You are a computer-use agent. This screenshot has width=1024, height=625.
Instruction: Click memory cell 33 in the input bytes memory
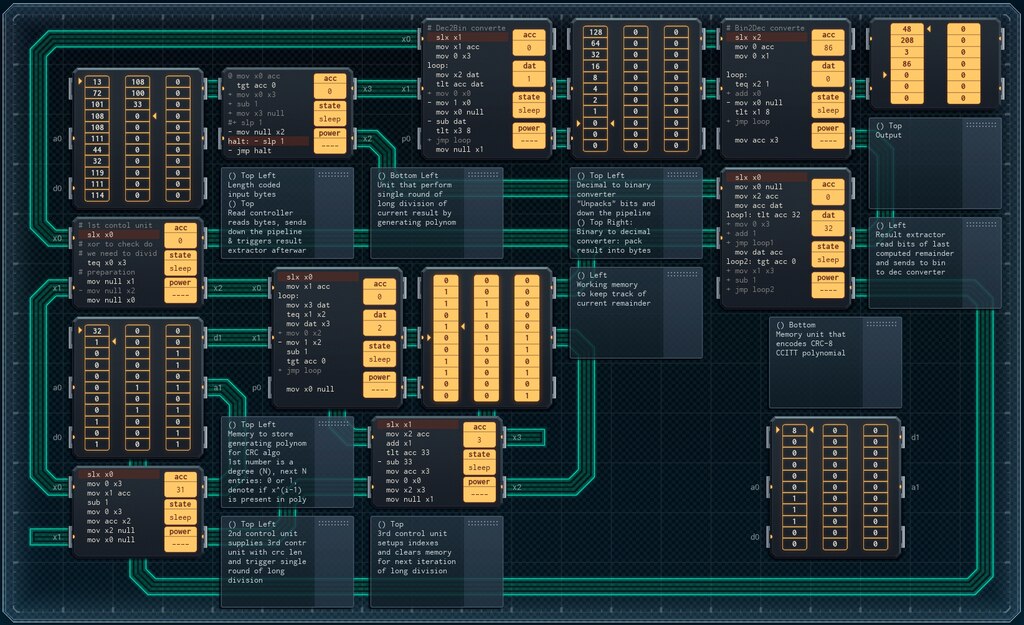pyautogui.click(x=137, y=104)
